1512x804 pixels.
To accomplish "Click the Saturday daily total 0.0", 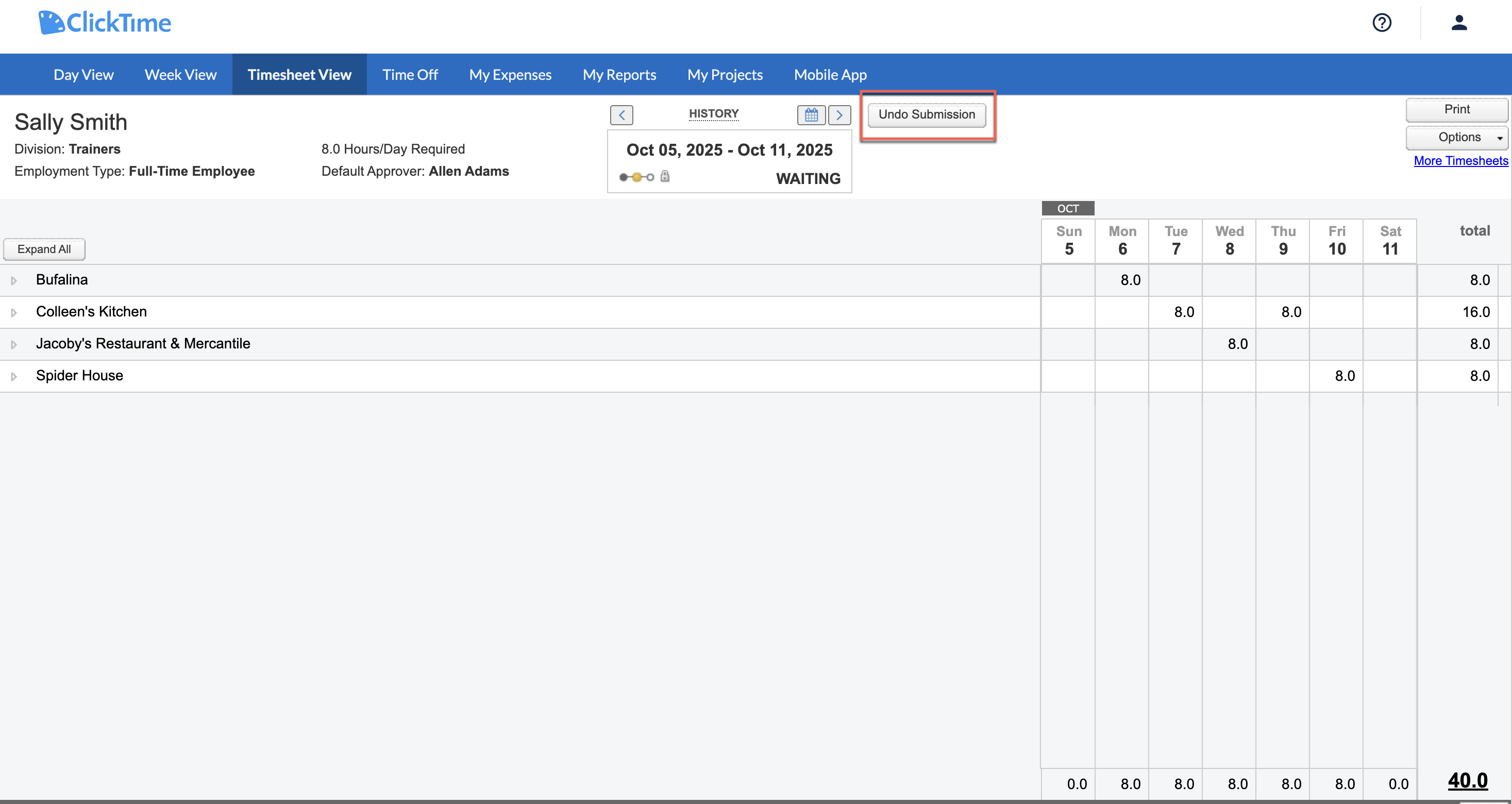I will pos(1399,784).
